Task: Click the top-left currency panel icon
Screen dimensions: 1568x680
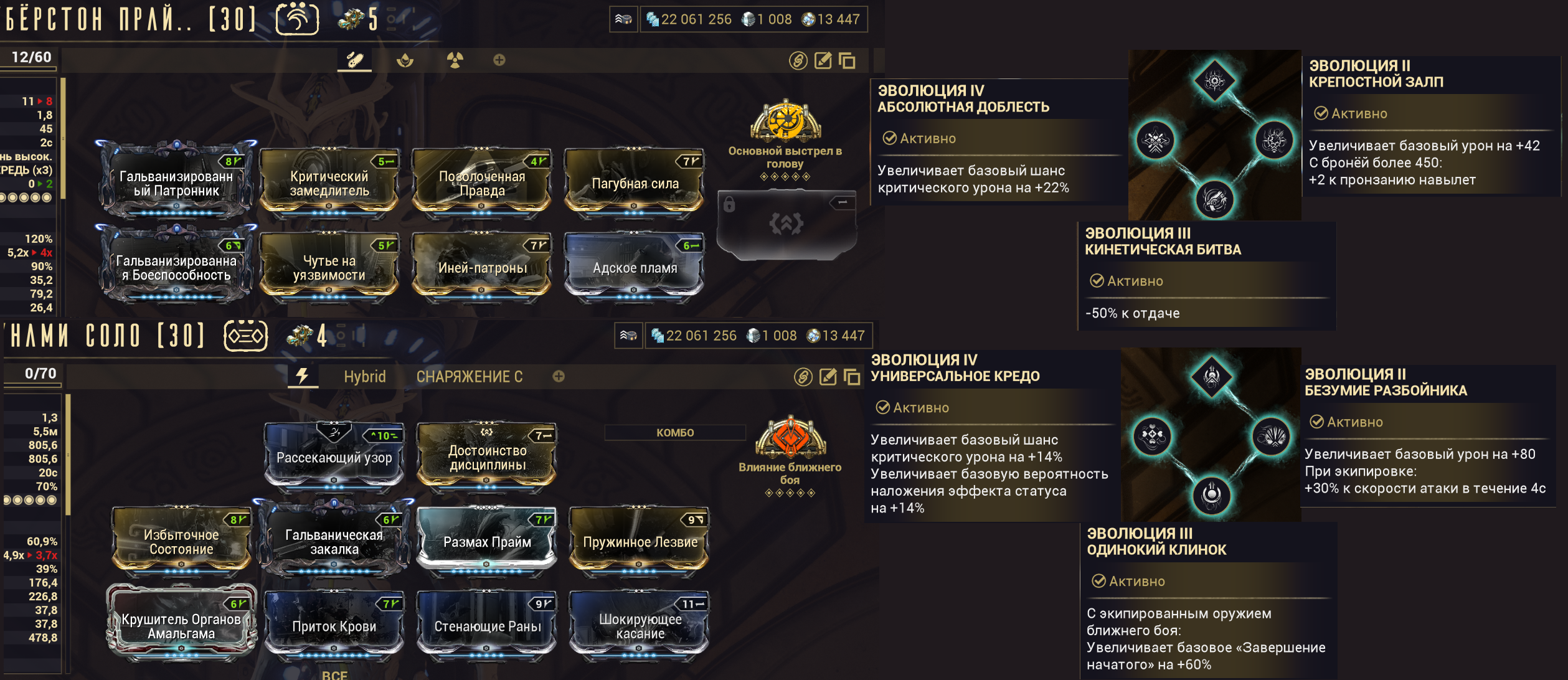Action: (623, 19)
